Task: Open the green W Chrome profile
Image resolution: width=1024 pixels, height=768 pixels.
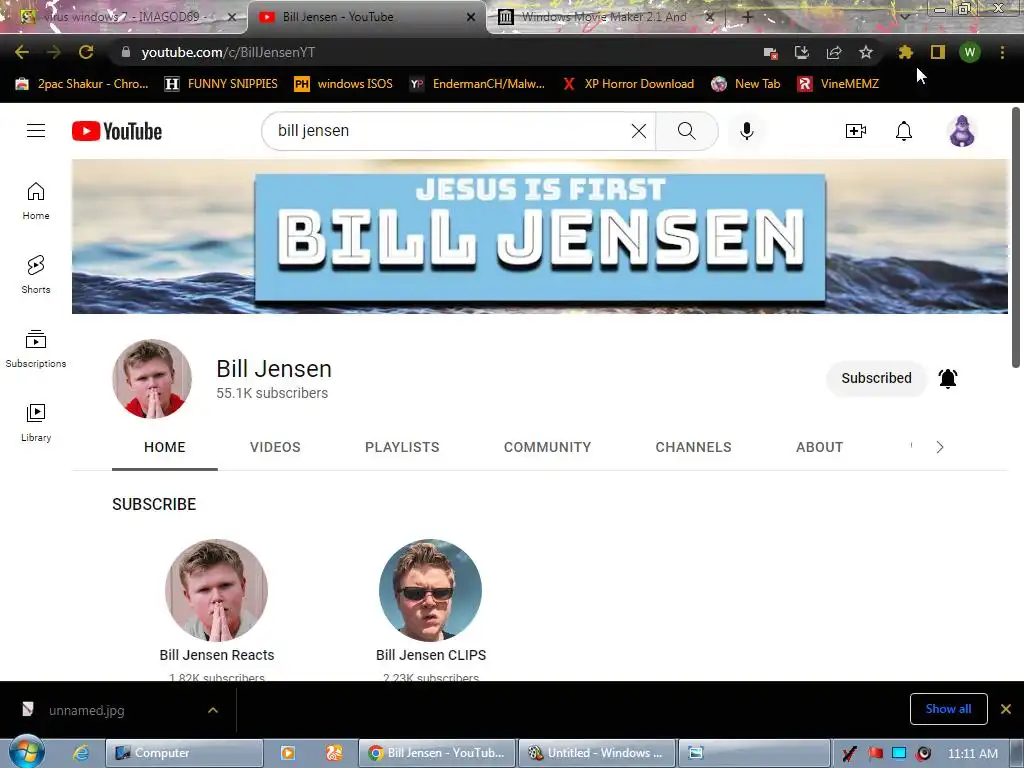Action: click(970, 52)
